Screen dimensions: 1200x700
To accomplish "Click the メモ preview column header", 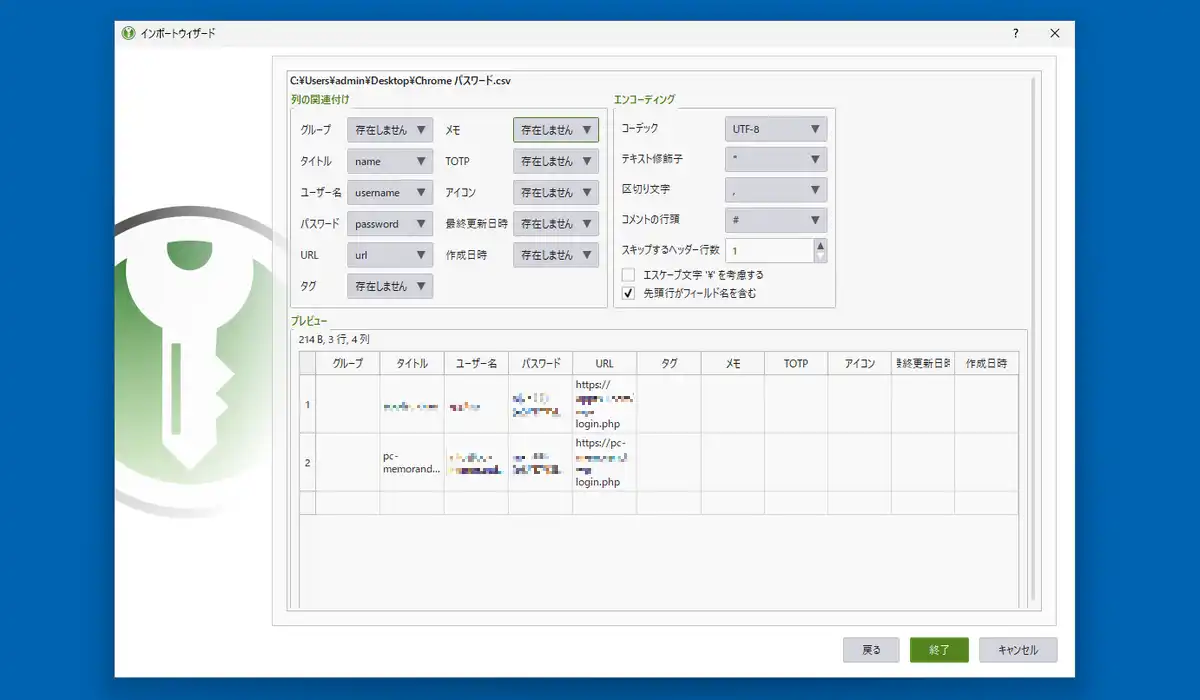I will (732, 364).
